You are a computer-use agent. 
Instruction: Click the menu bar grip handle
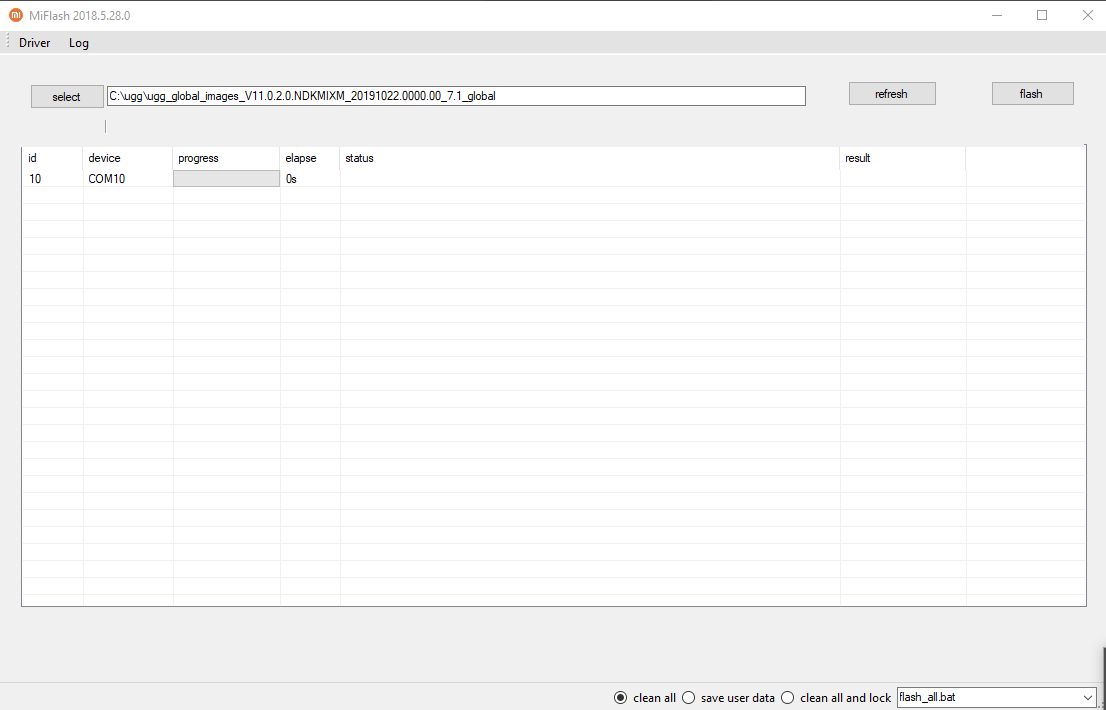(x=8, y=42)
